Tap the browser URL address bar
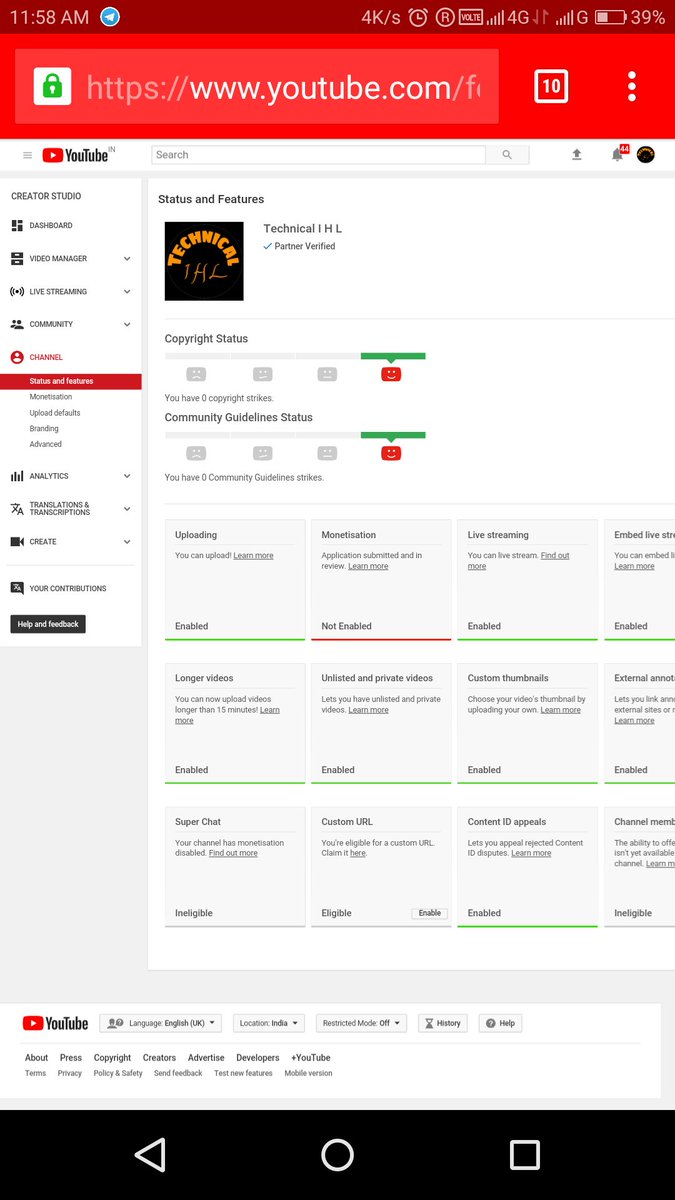675x1200 pixels. tap(257, 86)
